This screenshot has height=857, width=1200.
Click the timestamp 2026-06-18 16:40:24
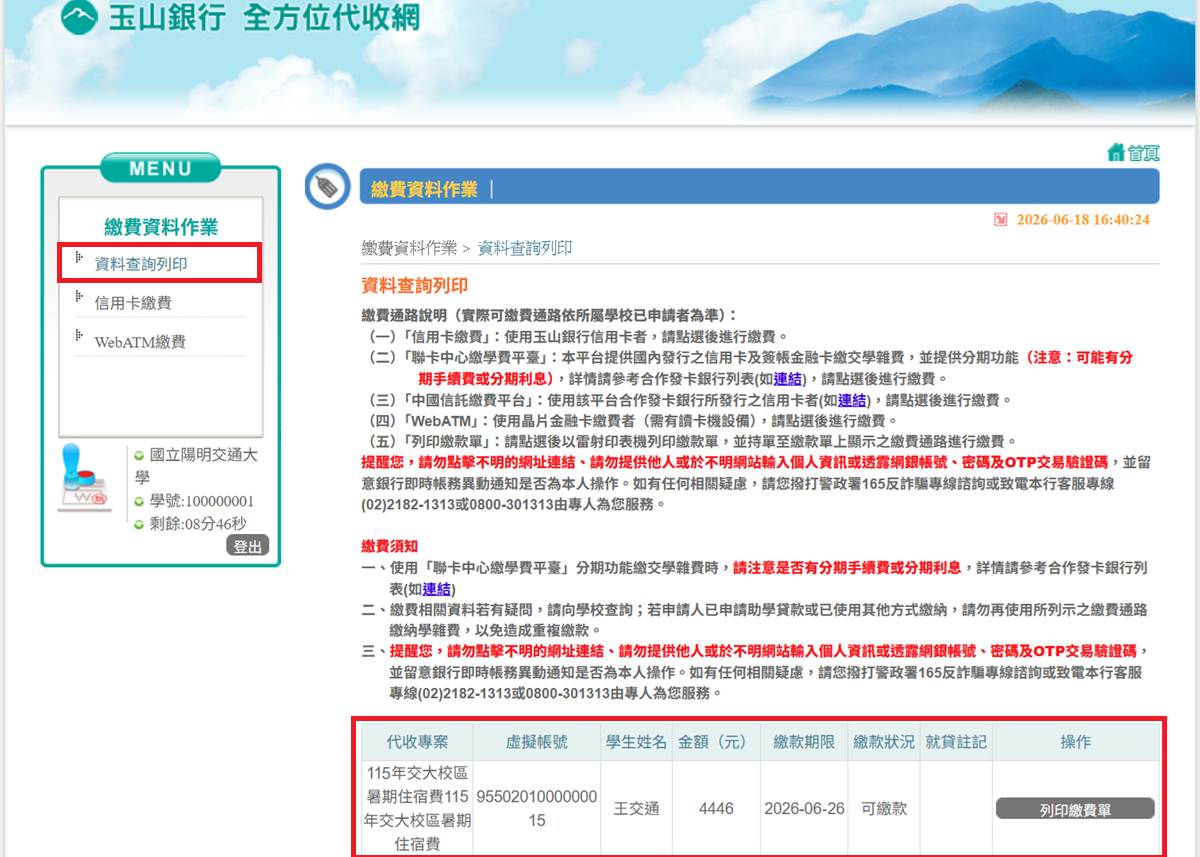click(x=1083, y=220)
